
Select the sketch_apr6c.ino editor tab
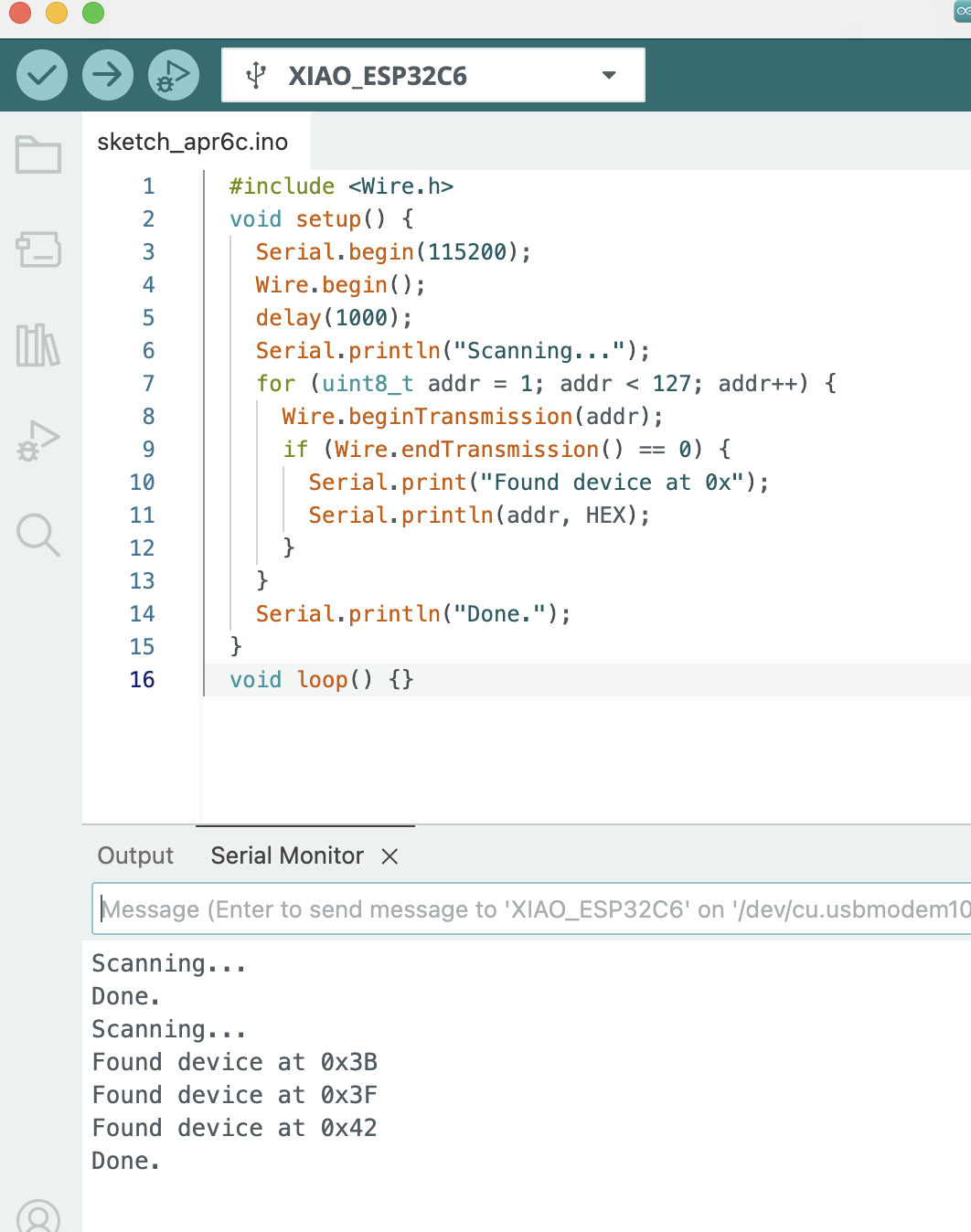(194, 141)
